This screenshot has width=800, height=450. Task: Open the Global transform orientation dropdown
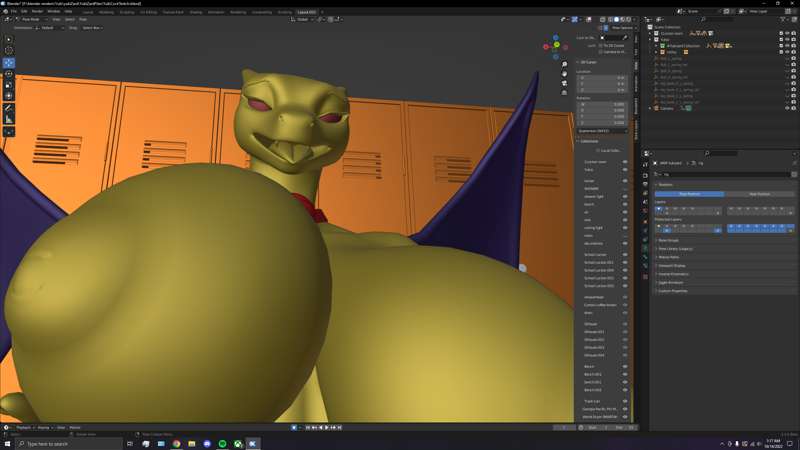[x=302, y=19]
